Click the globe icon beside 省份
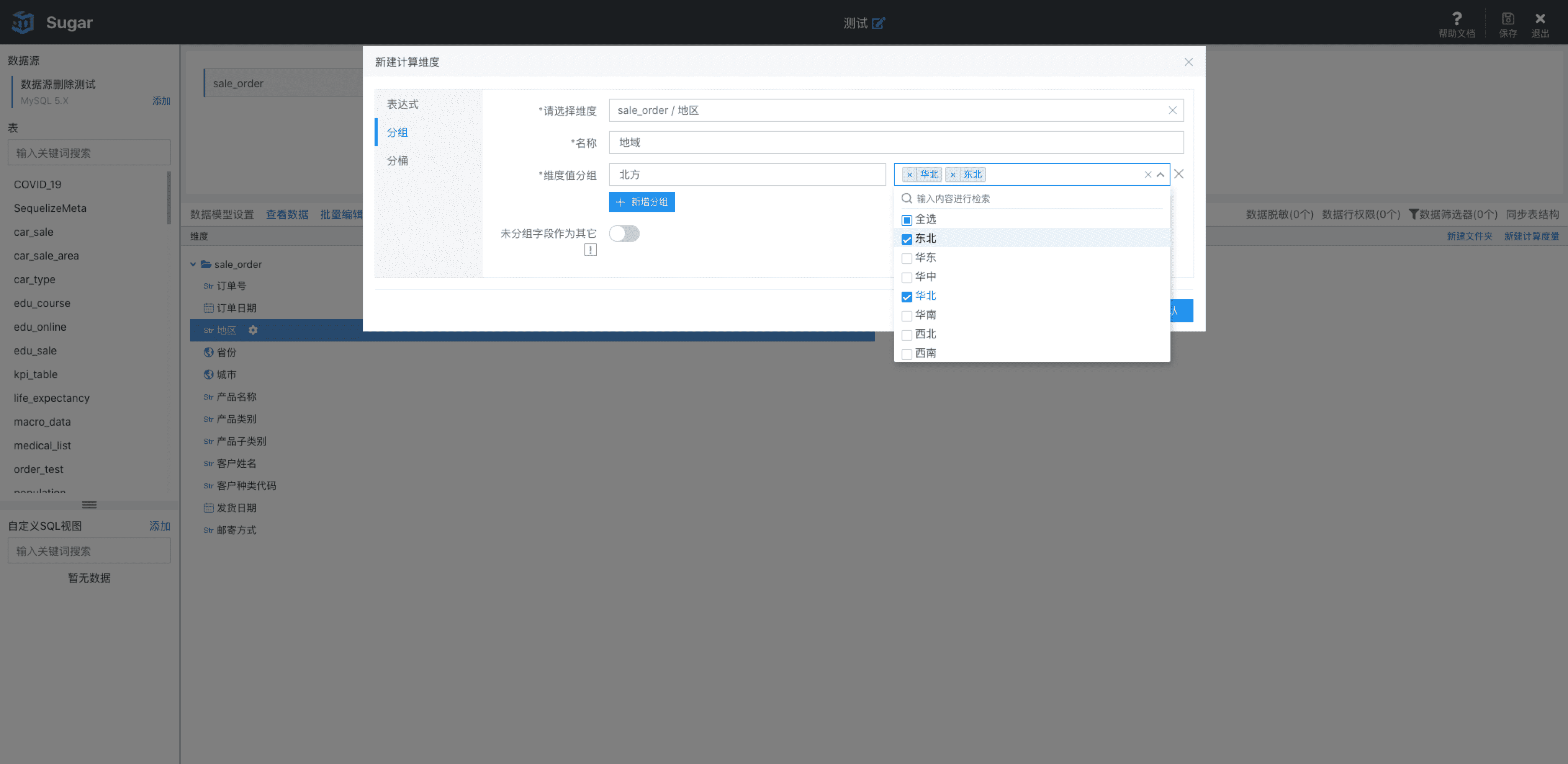Screen dimensions: 1568x764 point(208,352)
